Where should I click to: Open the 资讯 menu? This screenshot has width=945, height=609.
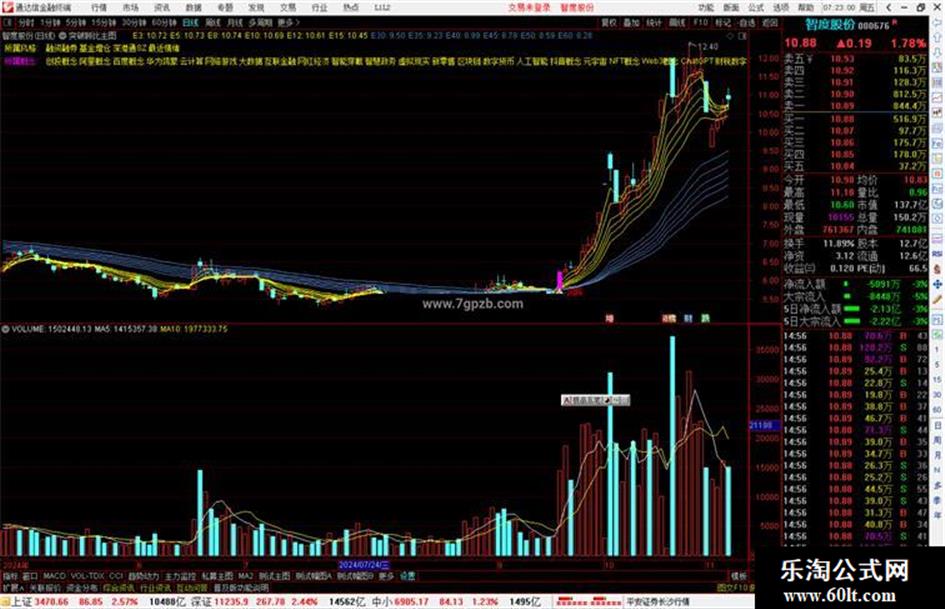162,8
